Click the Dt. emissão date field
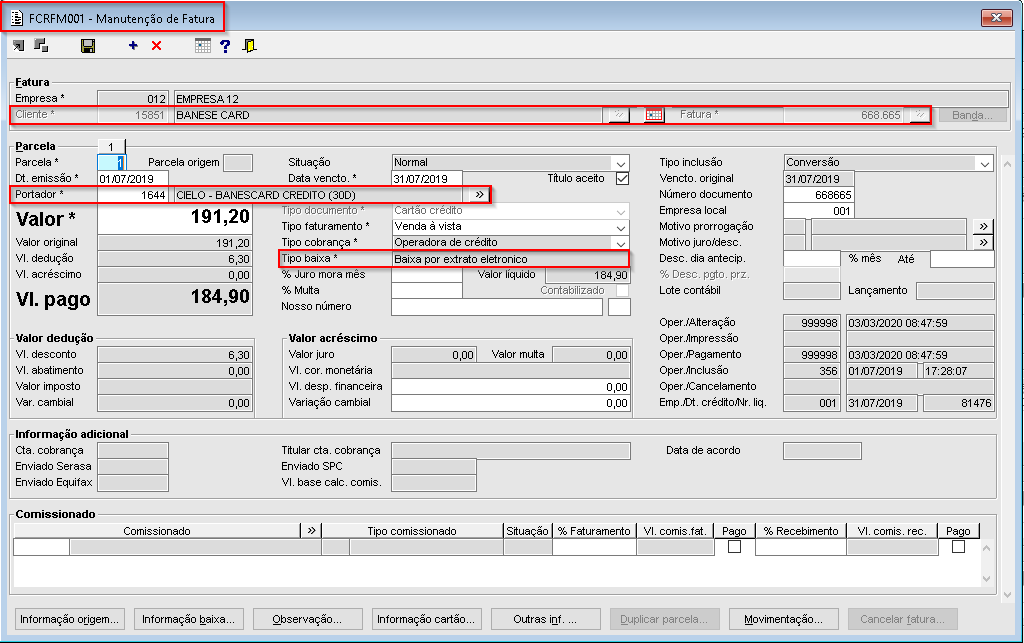Image resolution: width=1024 pixels, height=643 pixels. [x=133, y=178]
